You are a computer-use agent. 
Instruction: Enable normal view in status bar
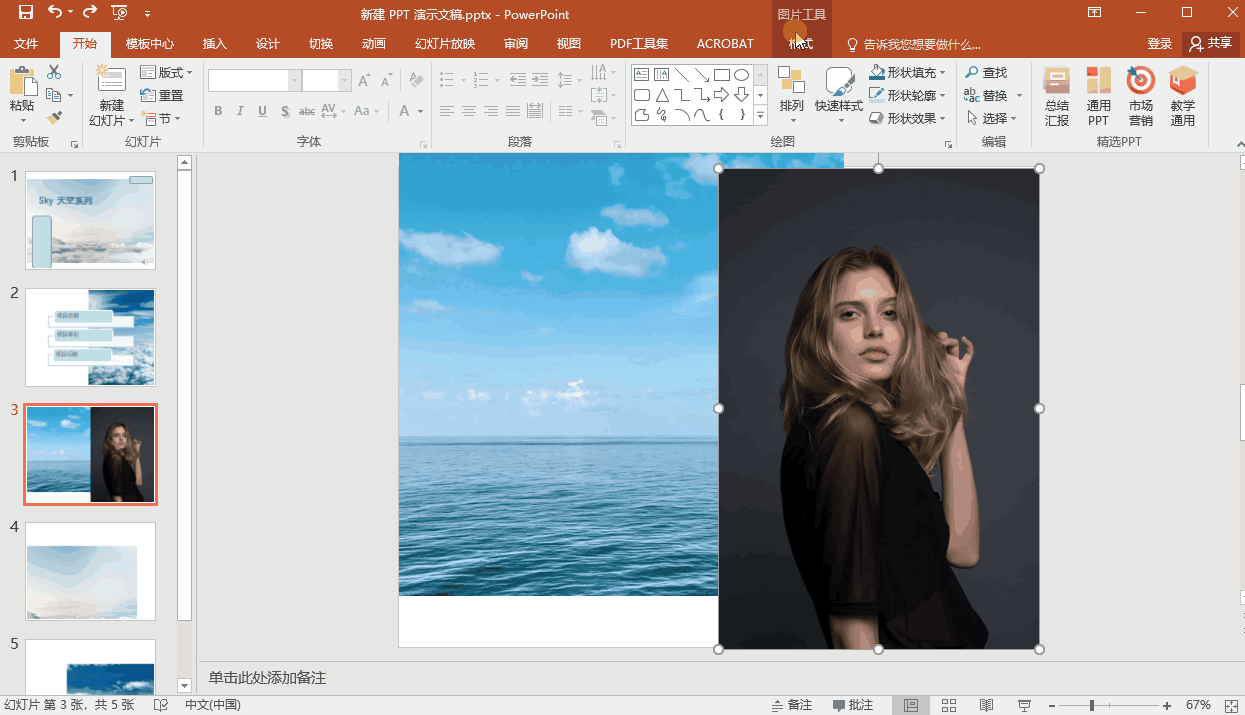(x=911, y=705)
